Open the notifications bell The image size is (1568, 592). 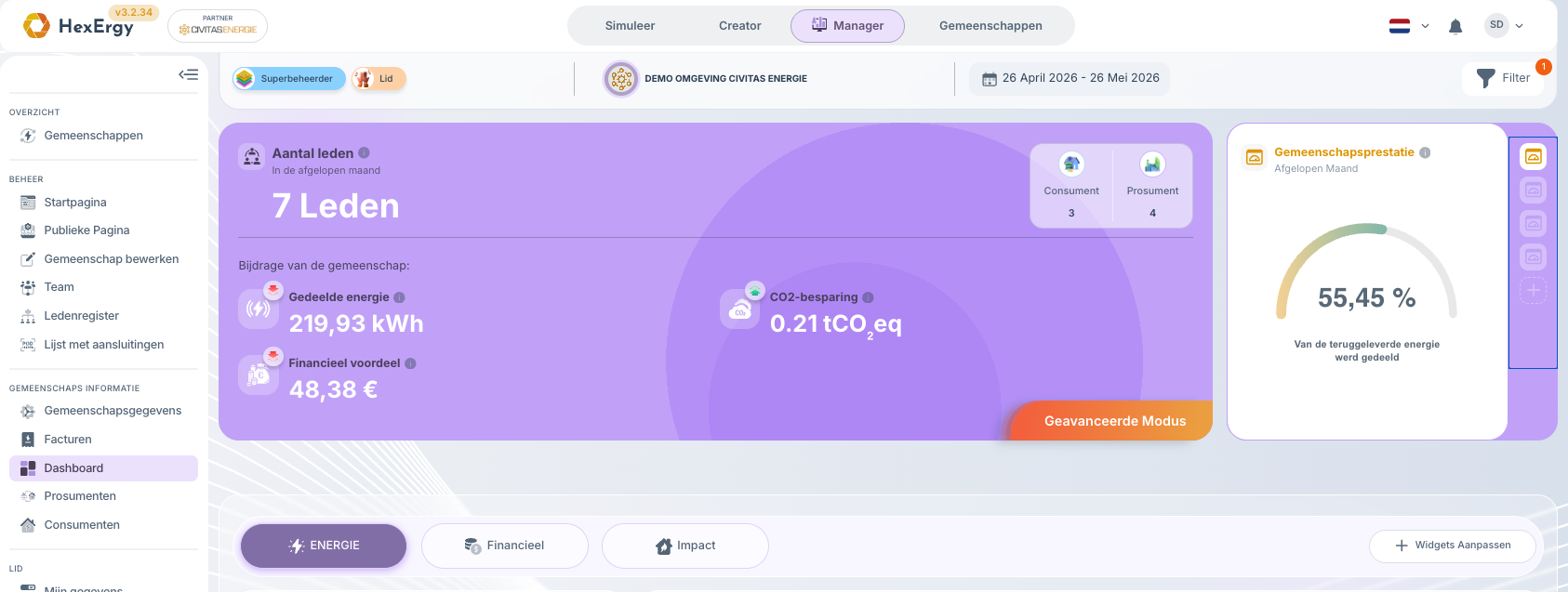point(1455,26)
